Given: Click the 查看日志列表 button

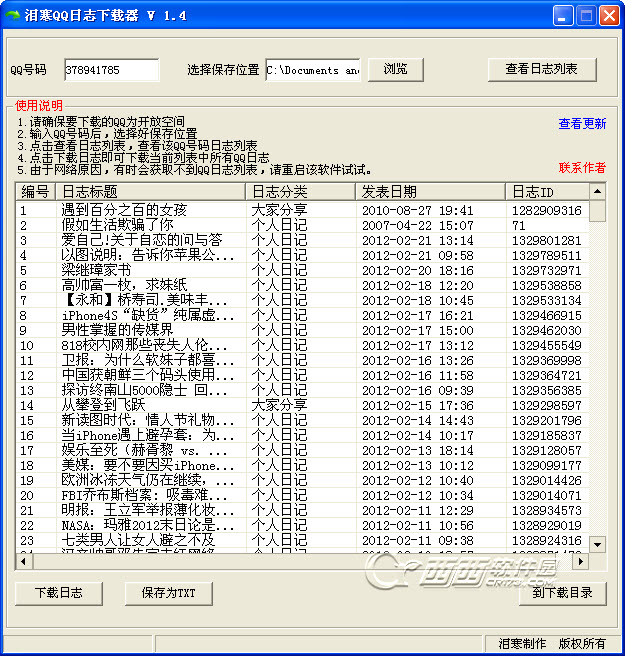Looking at the screenshot, I should tap(542, 69).
